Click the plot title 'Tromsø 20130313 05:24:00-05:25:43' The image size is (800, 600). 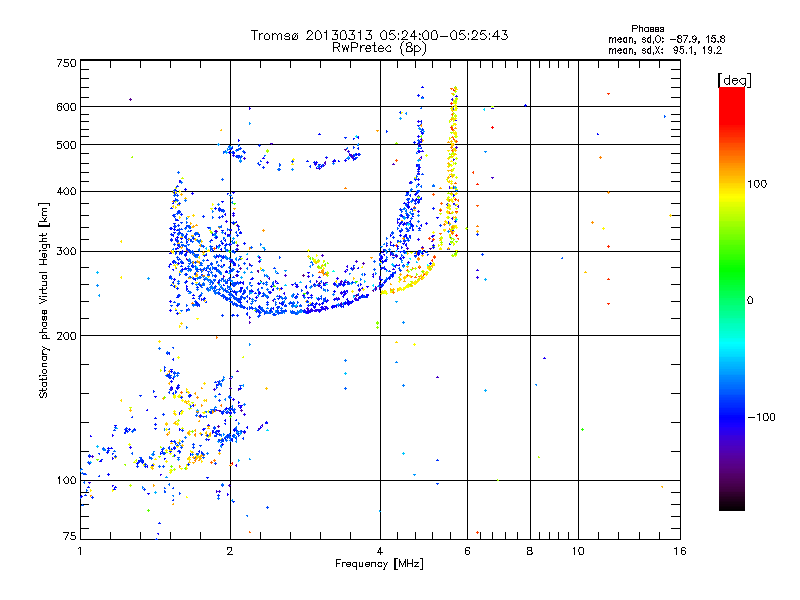(379, 35)
